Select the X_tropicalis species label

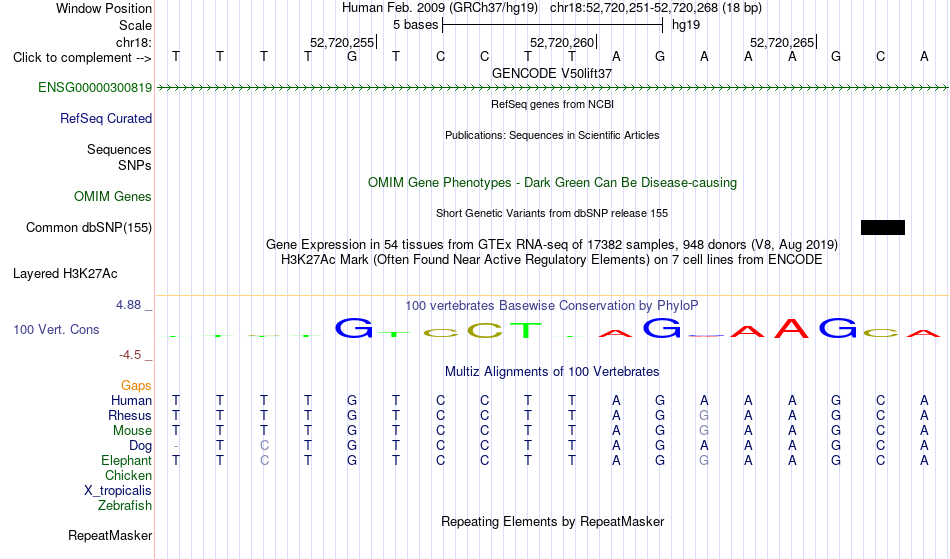tap(118, 491)
